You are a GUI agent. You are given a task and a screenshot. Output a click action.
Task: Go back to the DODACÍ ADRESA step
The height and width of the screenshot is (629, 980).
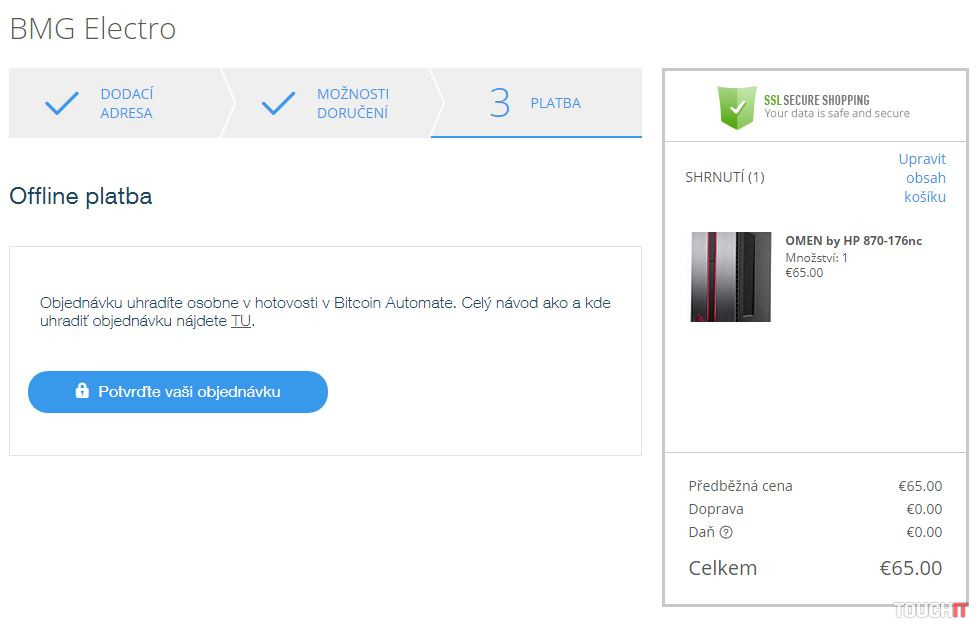pos(126,103)
